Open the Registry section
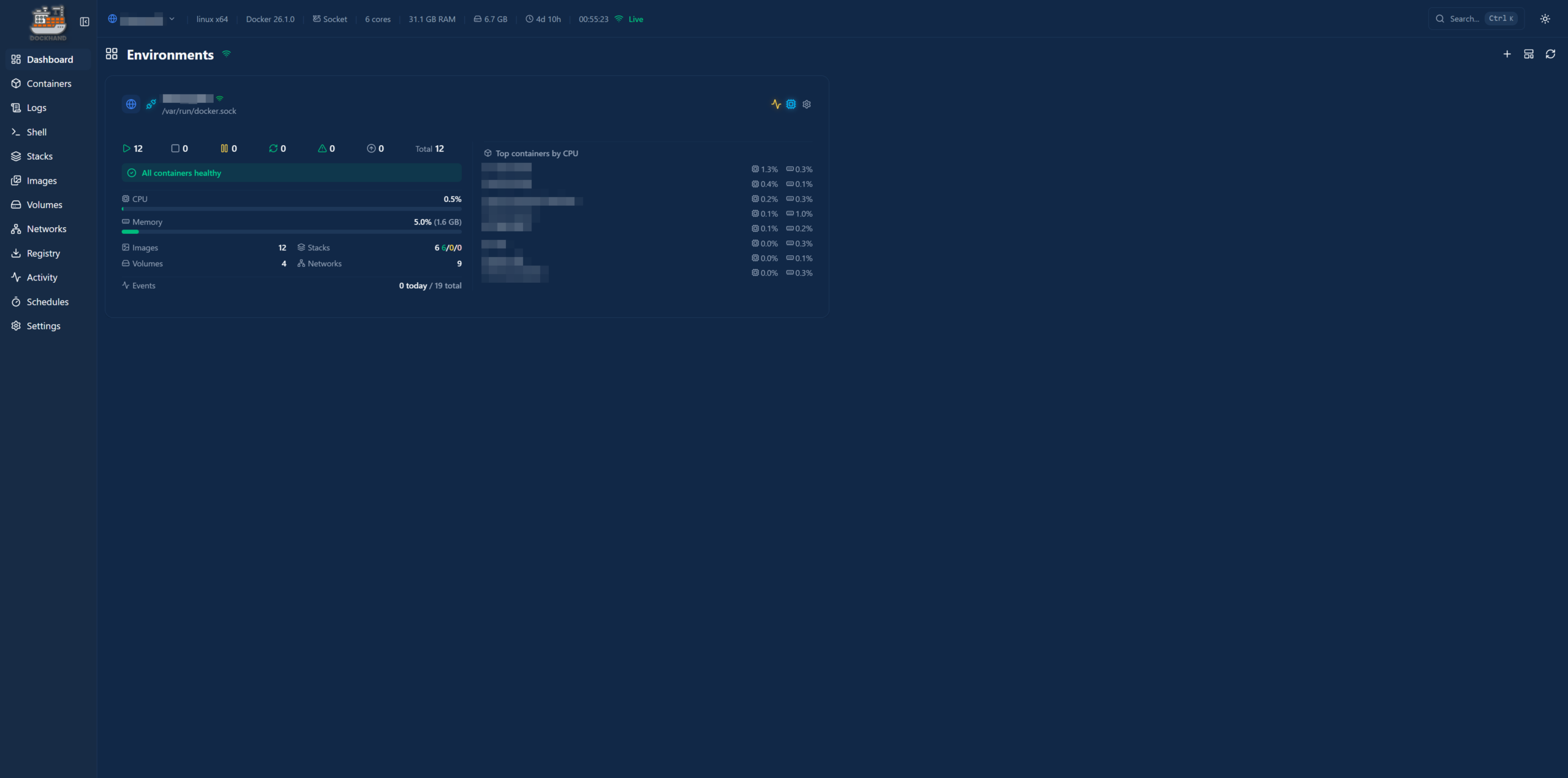Image resolution: width=1568 pixels, height=778 pixels. (x=43, y=253)
